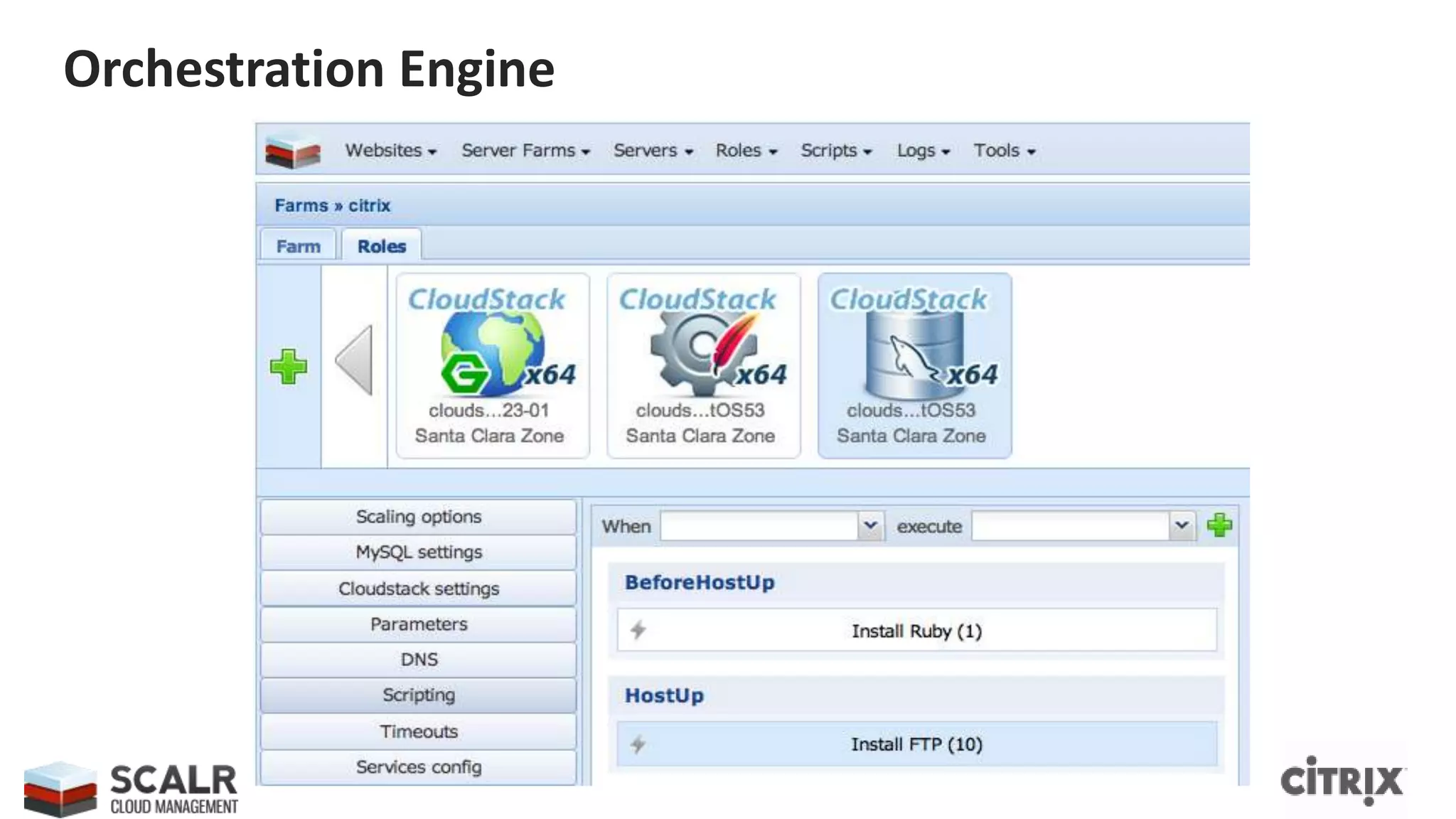The width and height of the screenshot is (1456, 819).
Task: Select the CloudStack MySQL database role card
Action: [914, 365]
